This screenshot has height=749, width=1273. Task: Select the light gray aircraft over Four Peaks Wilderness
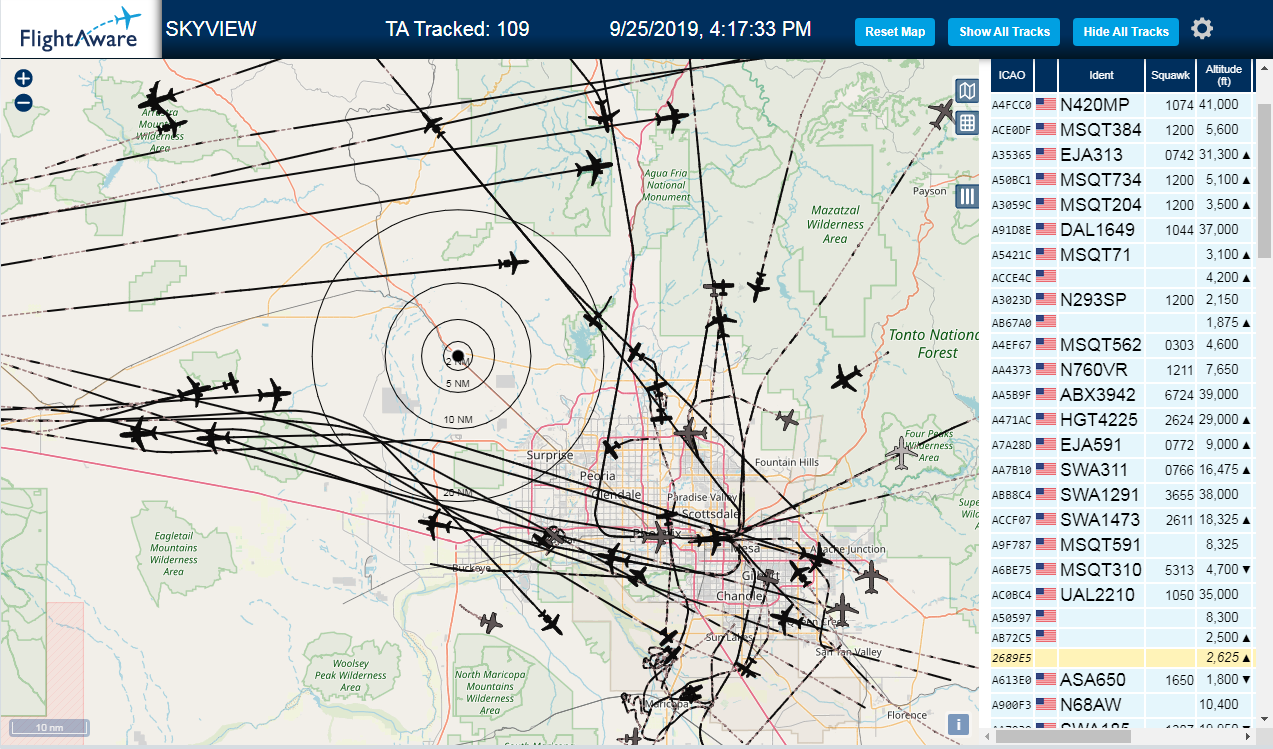click(902, 453)
